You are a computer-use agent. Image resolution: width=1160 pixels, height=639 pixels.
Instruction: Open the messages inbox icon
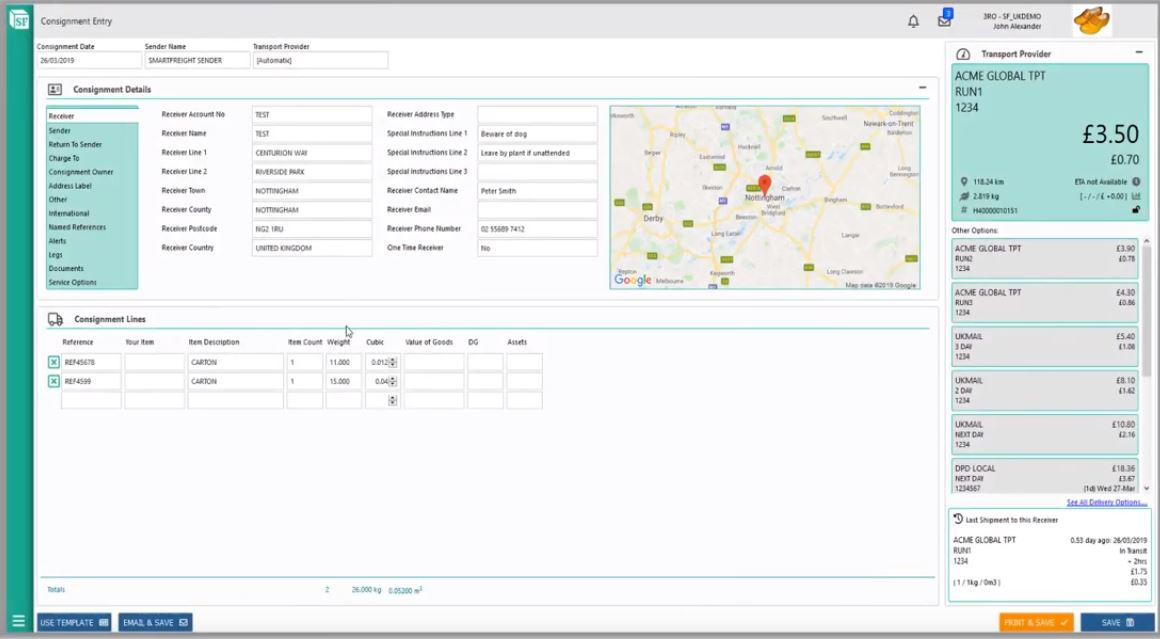(x=945, y=19)
